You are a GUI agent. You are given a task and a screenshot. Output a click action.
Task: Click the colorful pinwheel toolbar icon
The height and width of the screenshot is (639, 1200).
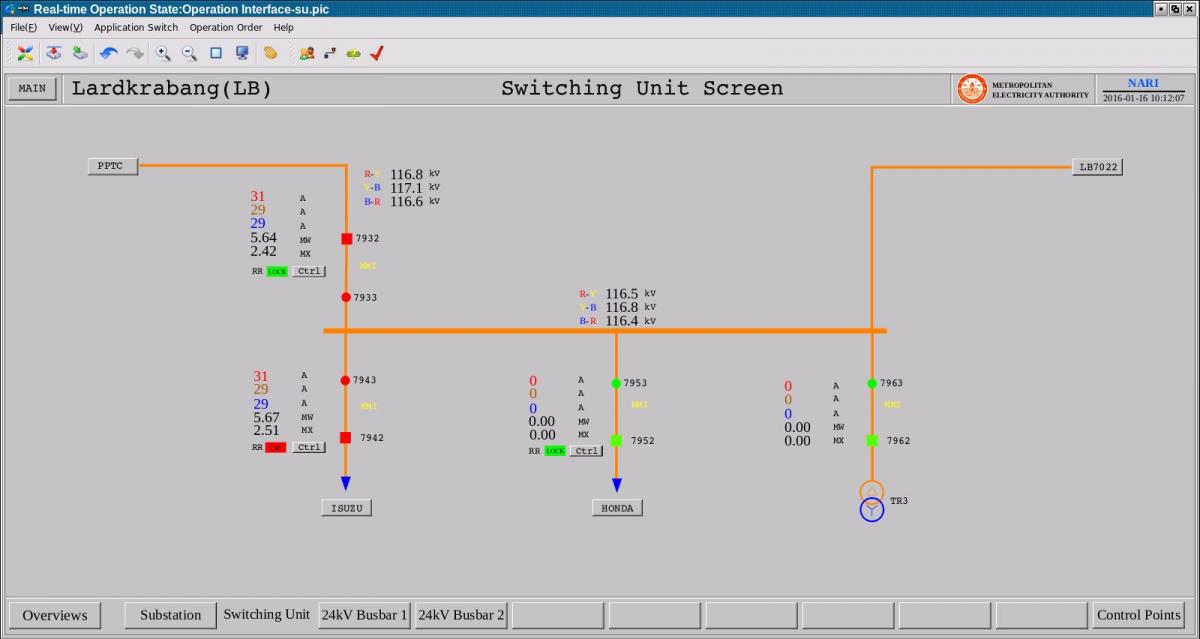[25, 53]
